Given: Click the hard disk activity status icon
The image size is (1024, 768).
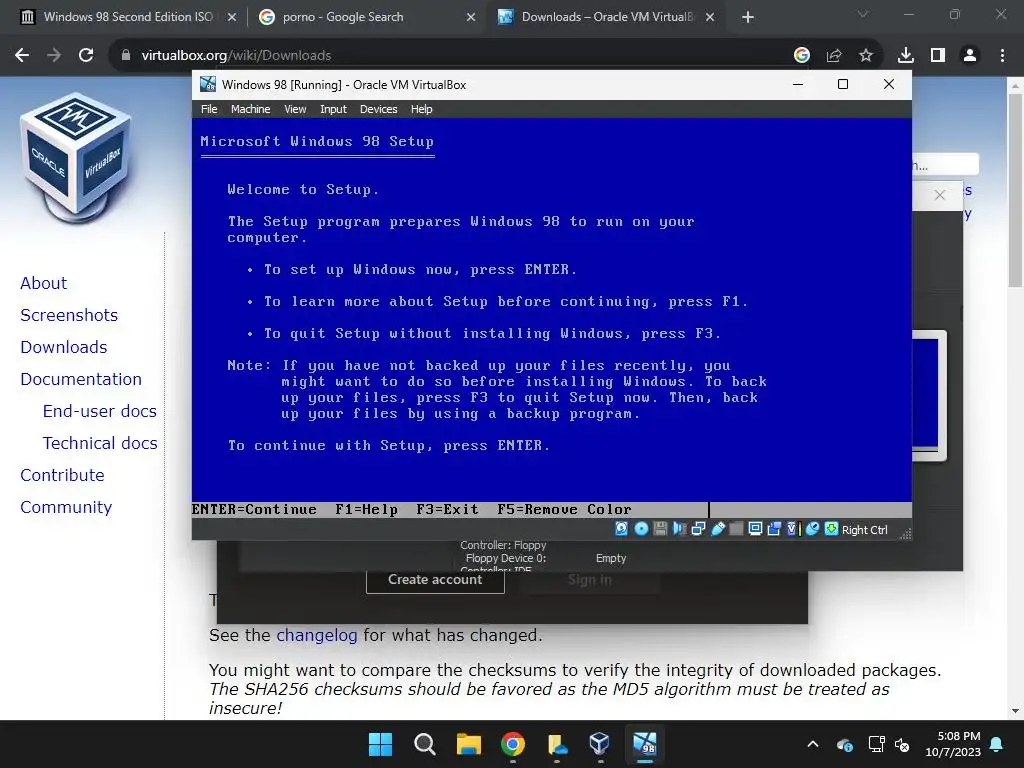Looking at the screenshot, I should [x=621, y=529].
